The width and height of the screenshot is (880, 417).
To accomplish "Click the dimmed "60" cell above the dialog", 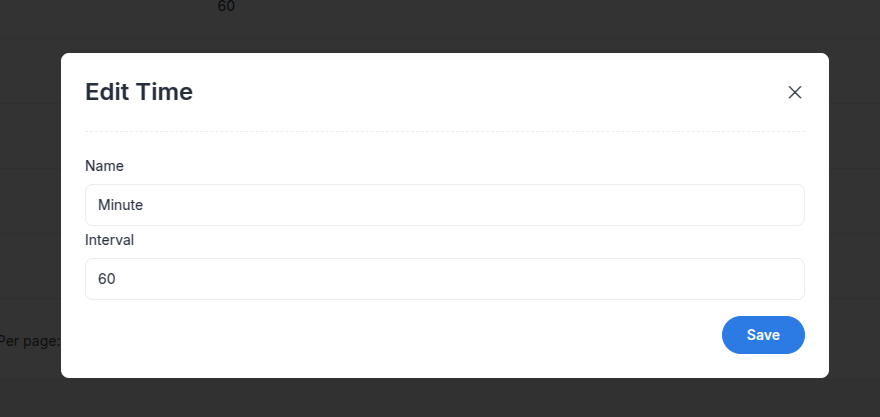I will [x=226, y=6].
